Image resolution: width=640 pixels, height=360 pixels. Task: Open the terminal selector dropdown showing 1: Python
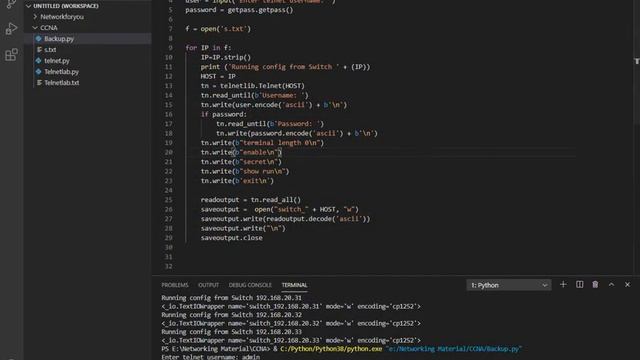tap(509, 285)
